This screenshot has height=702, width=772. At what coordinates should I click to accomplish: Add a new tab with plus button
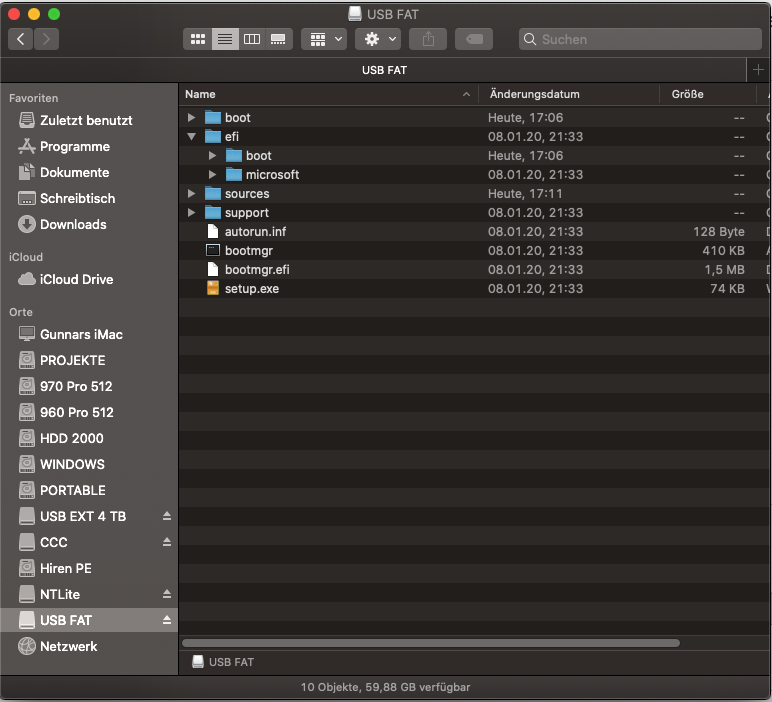click(x=758, y=70)
